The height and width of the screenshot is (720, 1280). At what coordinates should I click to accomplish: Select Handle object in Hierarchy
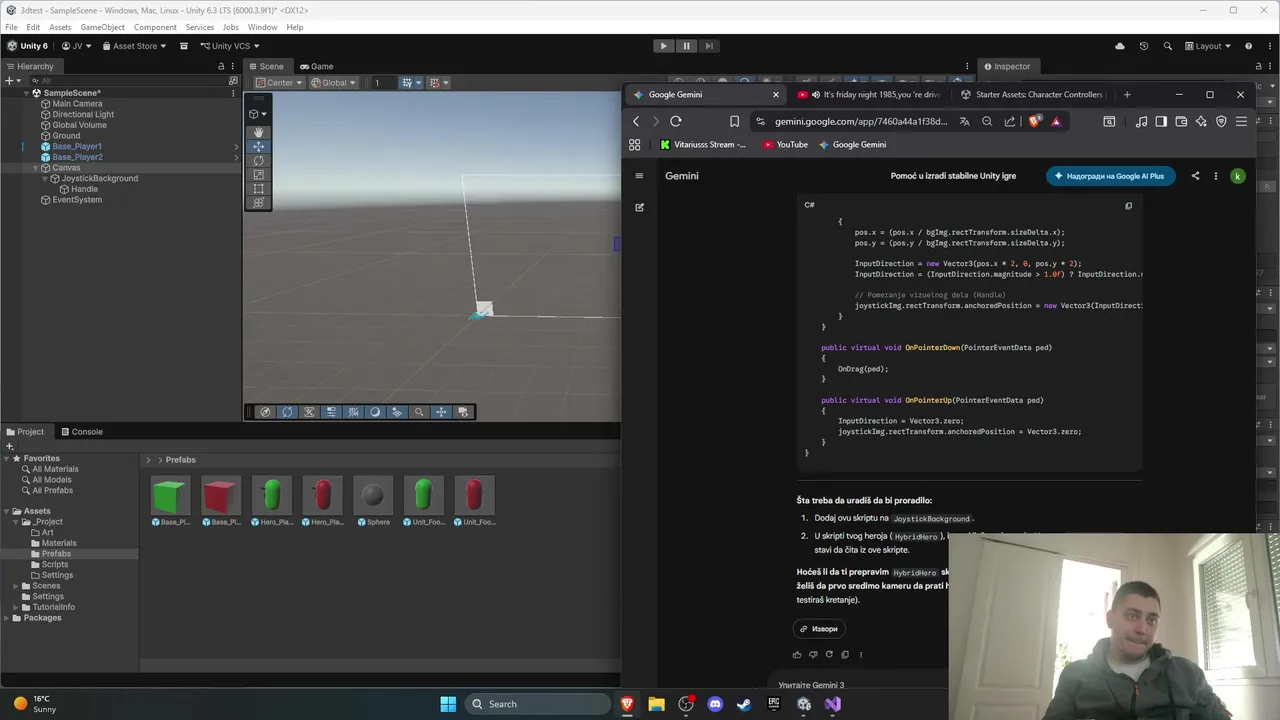pos(84,189)
